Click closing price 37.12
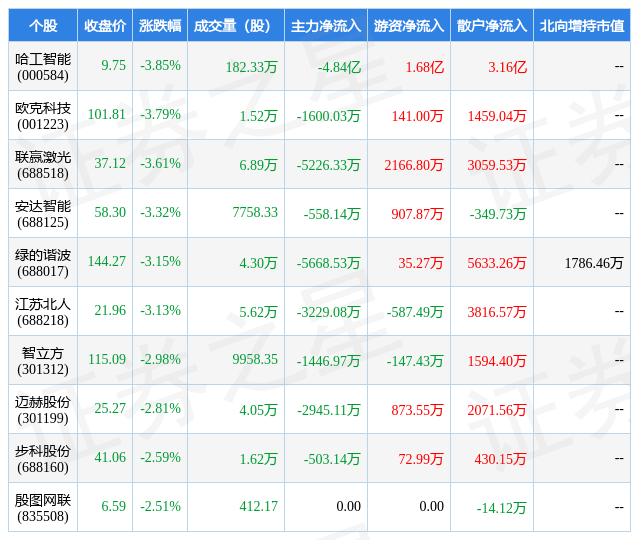631x540 pixels. coord(110,163)
